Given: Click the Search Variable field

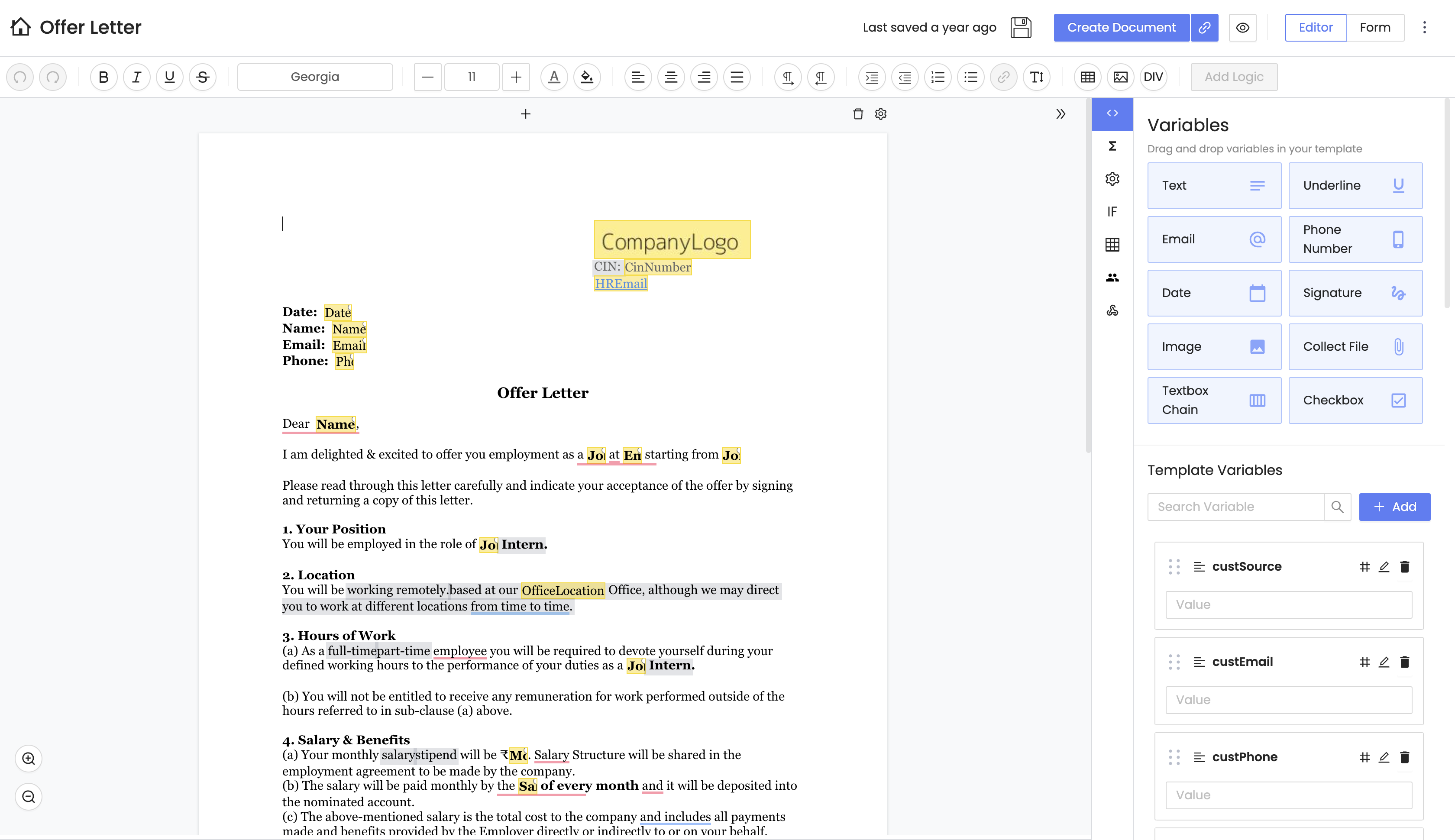Looking at the screenshot, I should (1236, 507).
